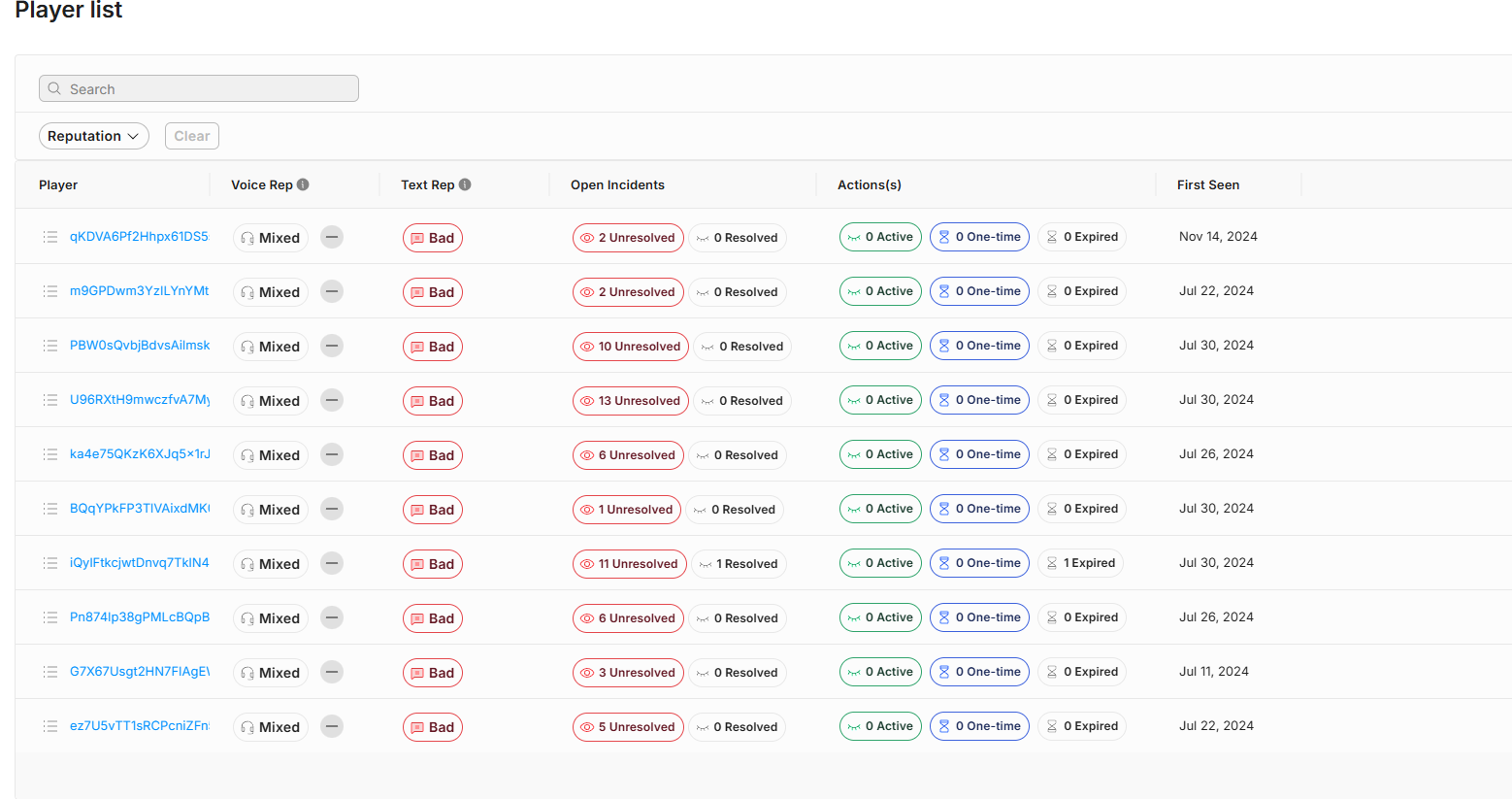Click the Open Incidents column header
1512x799 pixels.
point(617,184)
